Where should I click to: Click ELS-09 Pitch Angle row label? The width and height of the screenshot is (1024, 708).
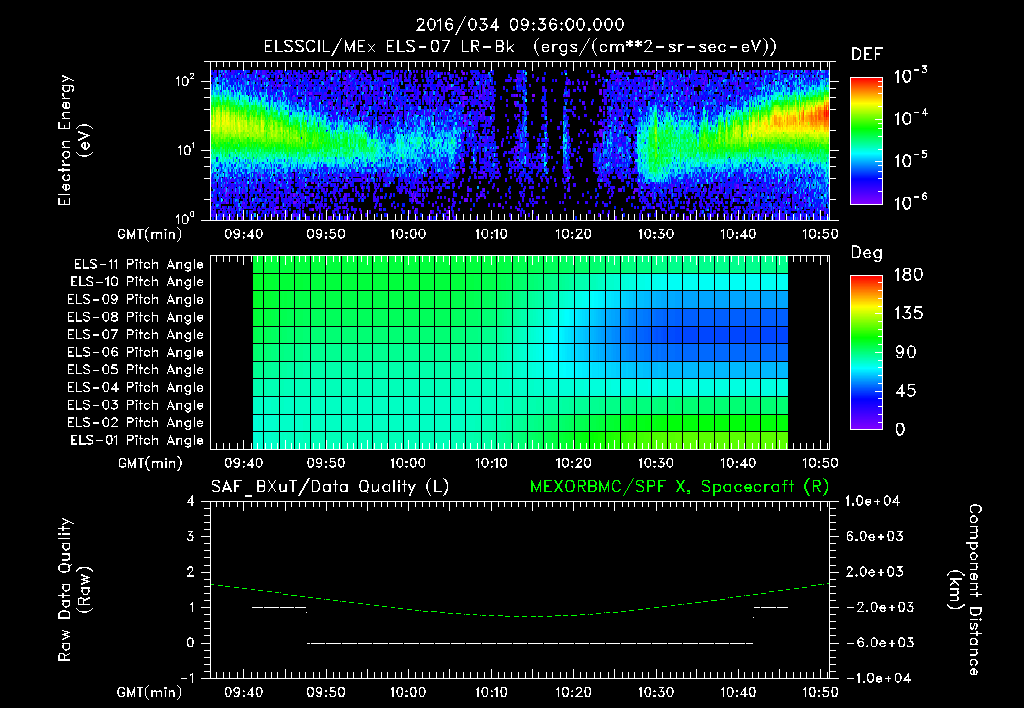136,300
